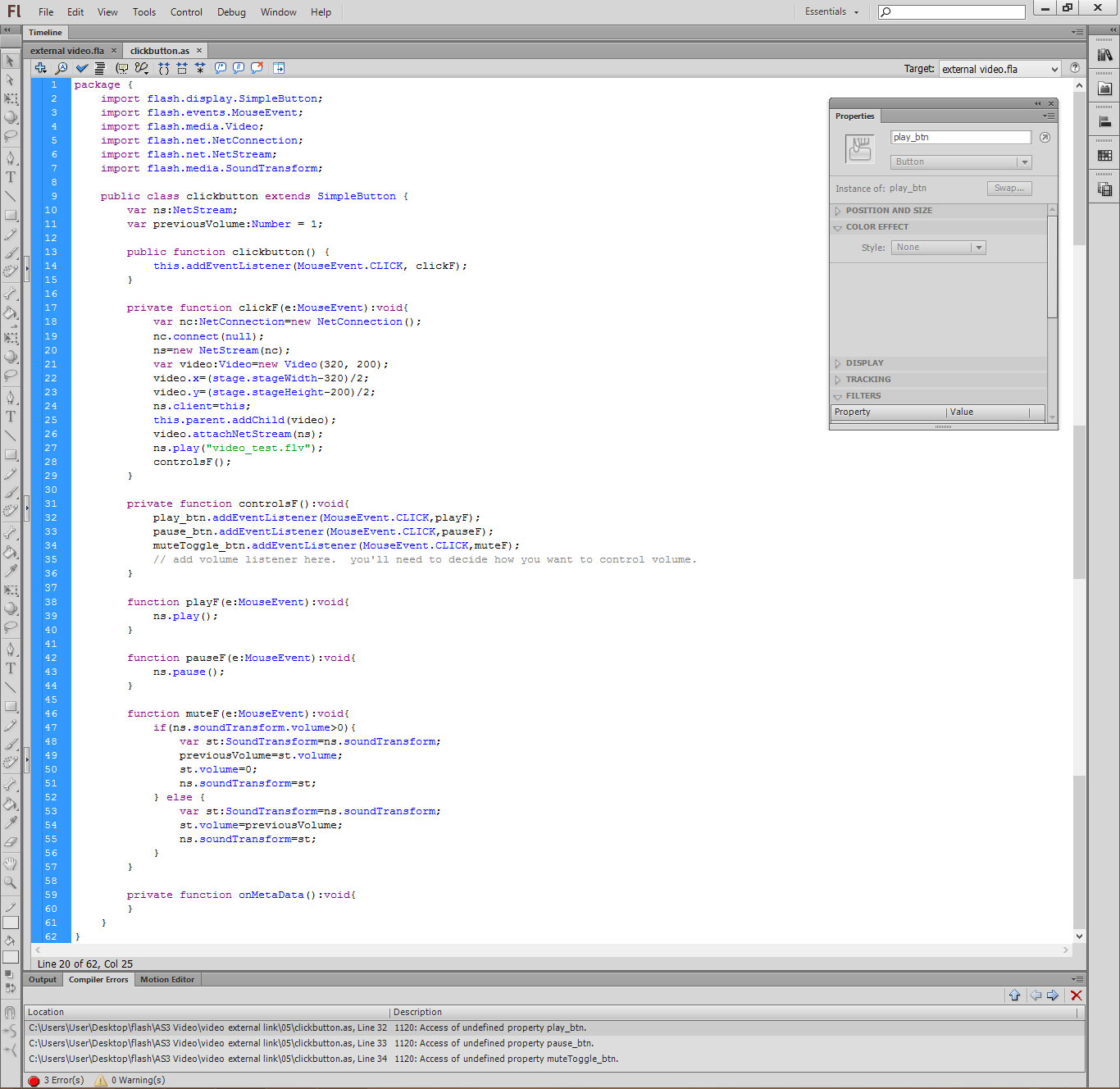Click the Edit symbol arrow beside instance name
Viewport: 1120px width, 1089px height.
(1045, 138)
